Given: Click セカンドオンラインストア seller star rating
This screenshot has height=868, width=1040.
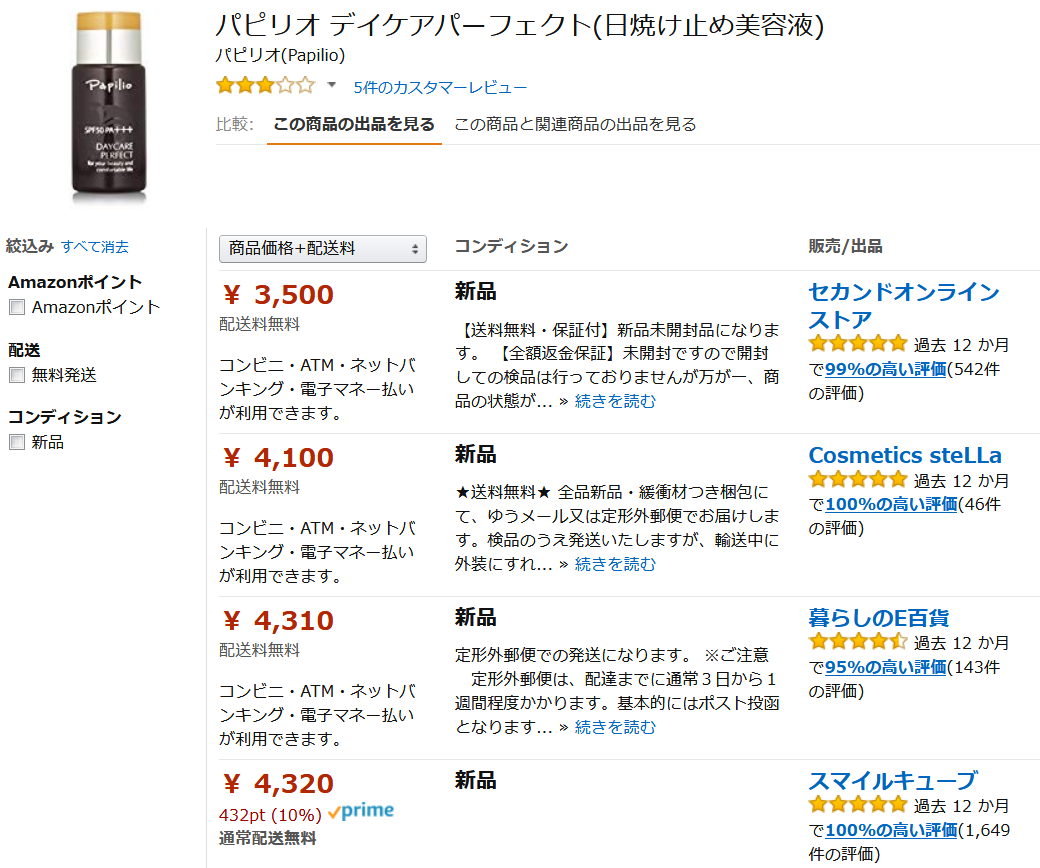Looking at the screenshot, I should tap(857, 344).
